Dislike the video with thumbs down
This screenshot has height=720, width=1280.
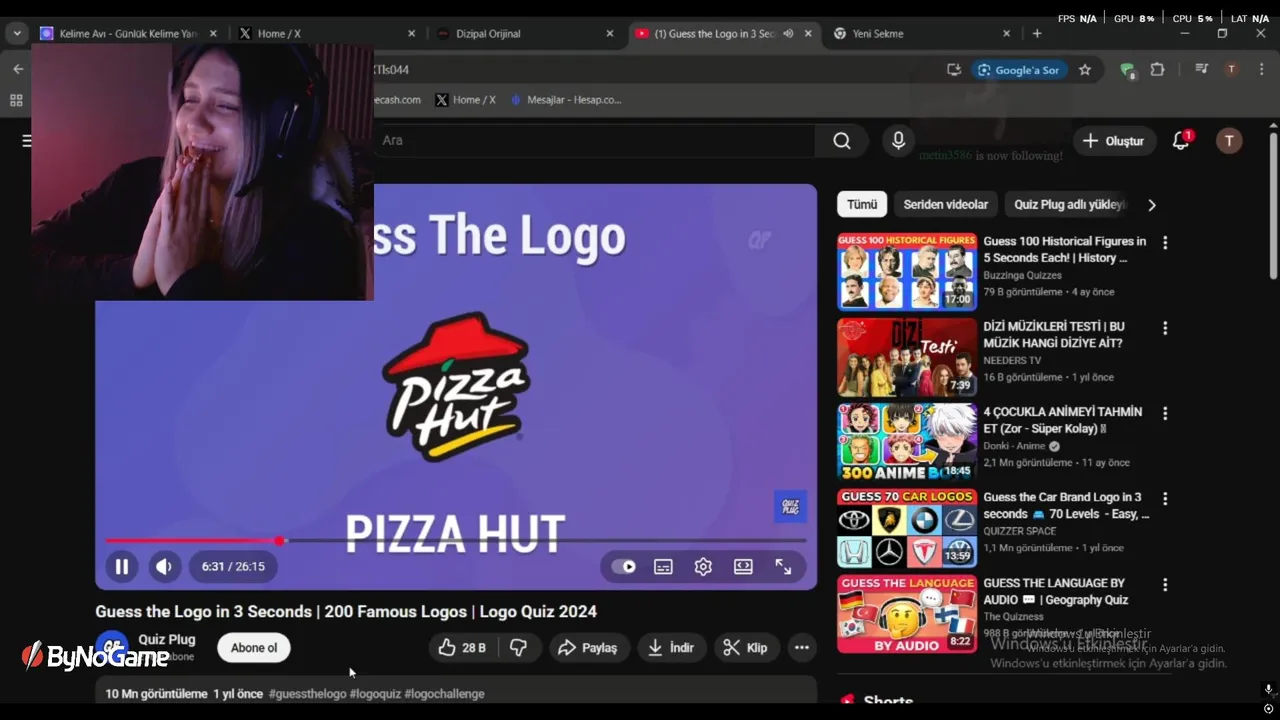tap(518, 648)
